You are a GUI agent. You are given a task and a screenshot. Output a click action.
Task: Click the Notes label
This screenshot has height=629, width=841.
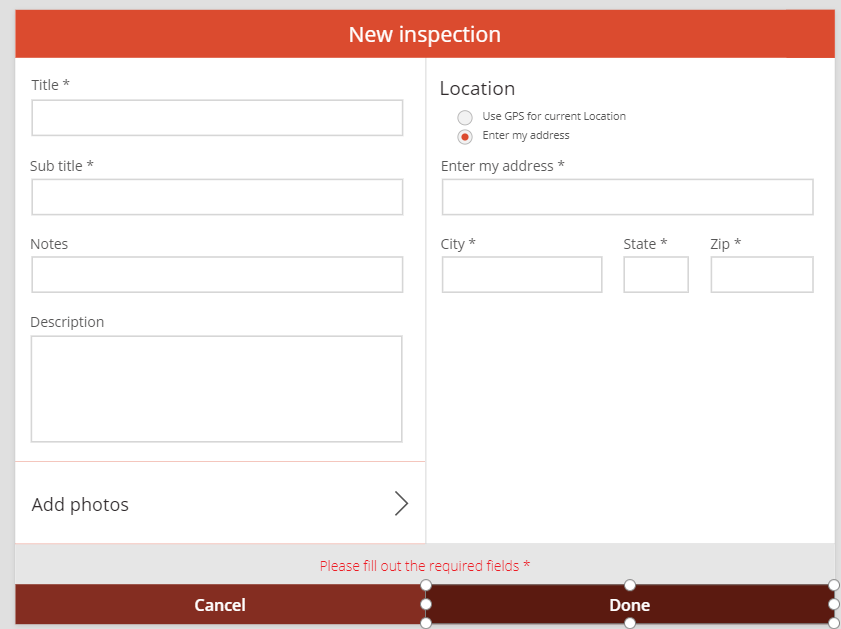[49, 244]
